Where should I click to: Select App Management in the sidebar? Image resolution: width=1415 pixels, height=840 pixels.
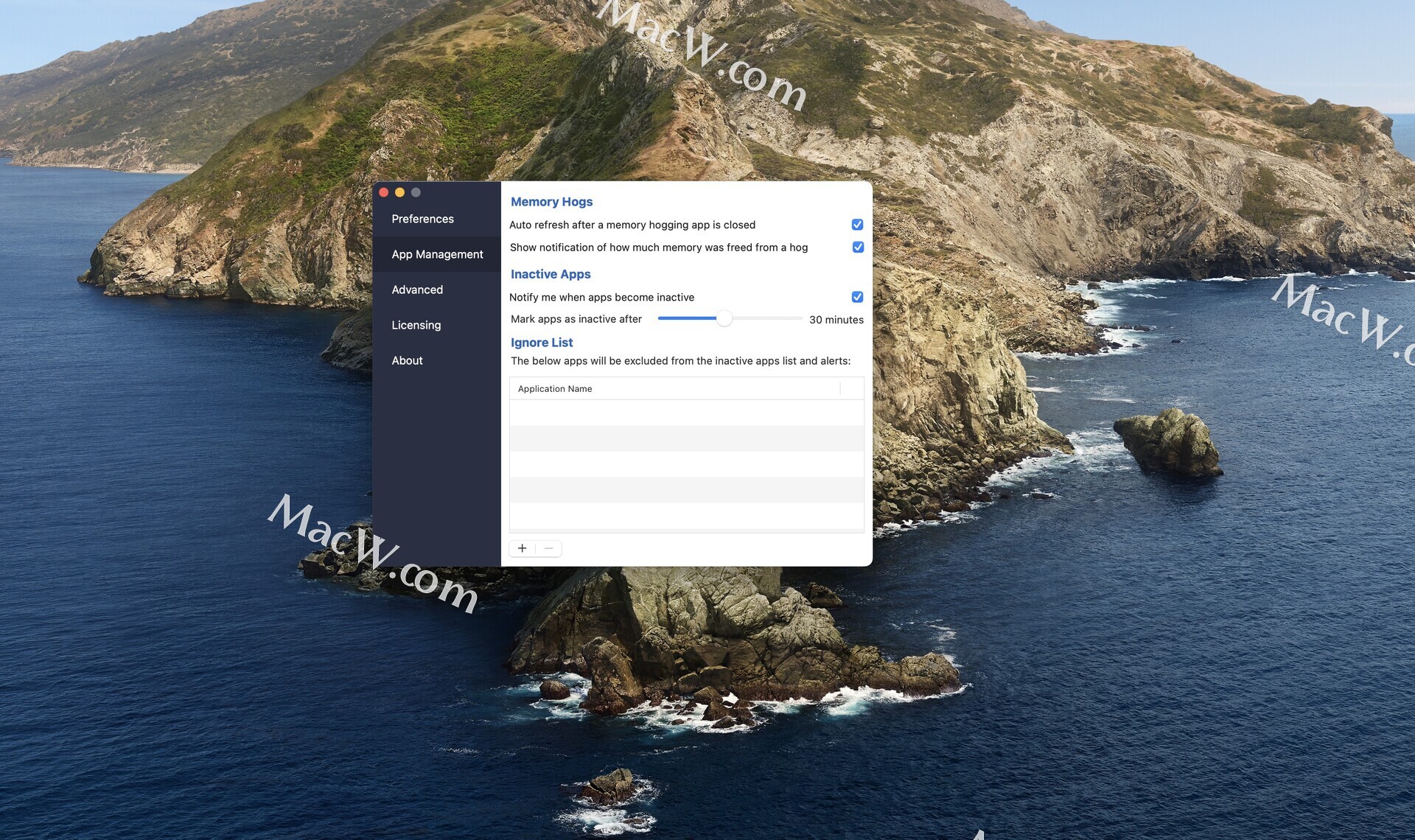coord(437,254)
